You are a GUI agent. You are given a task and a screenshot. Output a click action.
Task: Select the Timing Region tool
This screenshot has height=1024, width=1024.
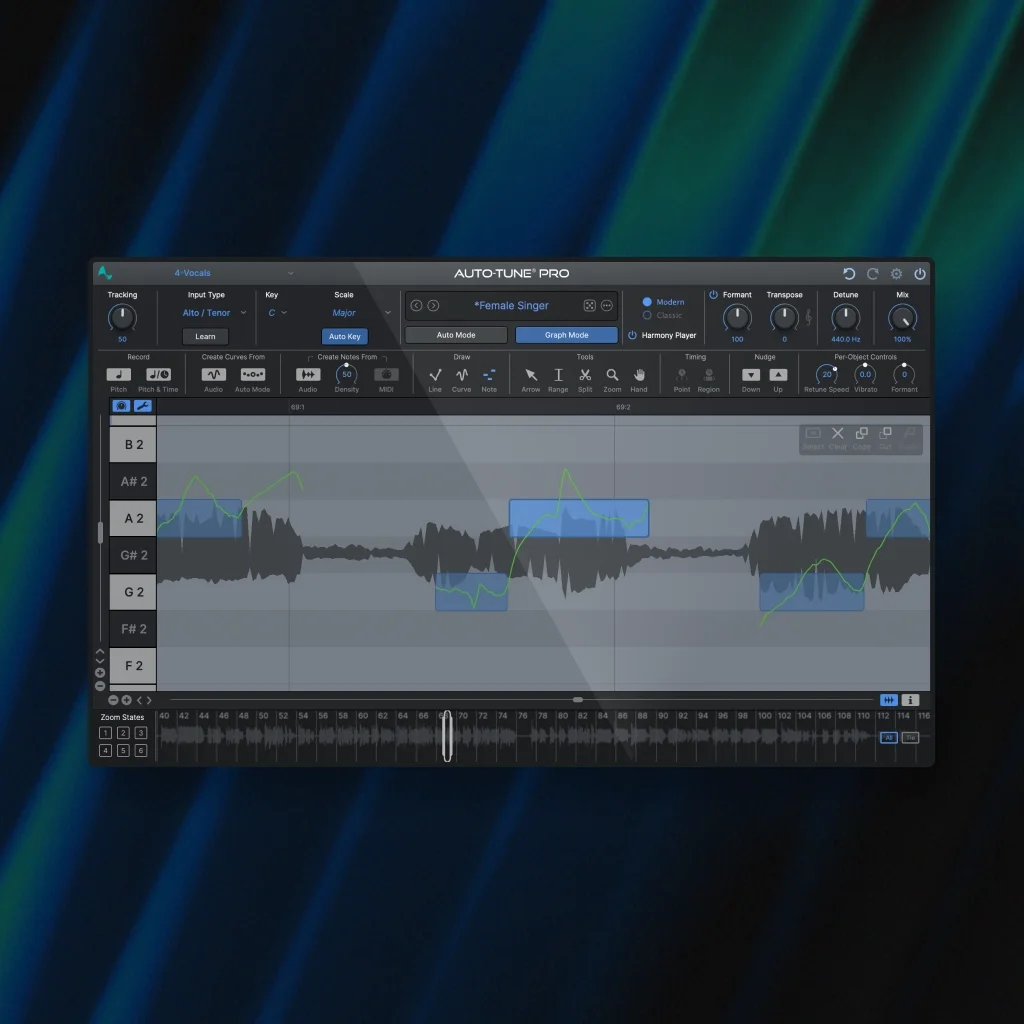709,375
